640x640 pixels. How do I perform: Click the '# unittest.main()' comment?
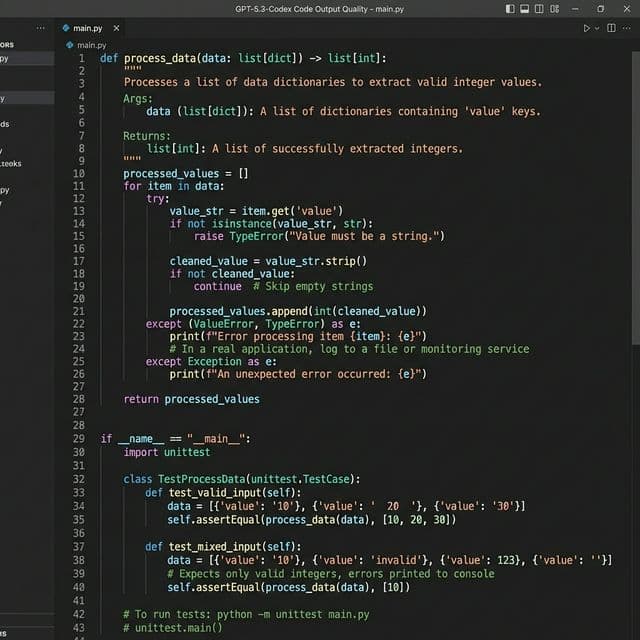pyautogui.click(x=173, y=628)
